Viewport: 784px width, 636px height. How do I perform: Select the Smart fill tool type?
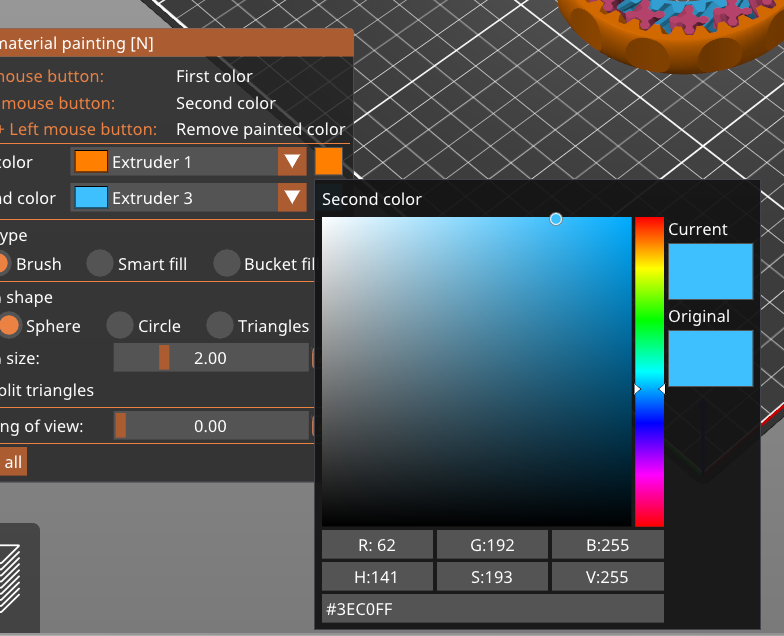pos(100,264)
